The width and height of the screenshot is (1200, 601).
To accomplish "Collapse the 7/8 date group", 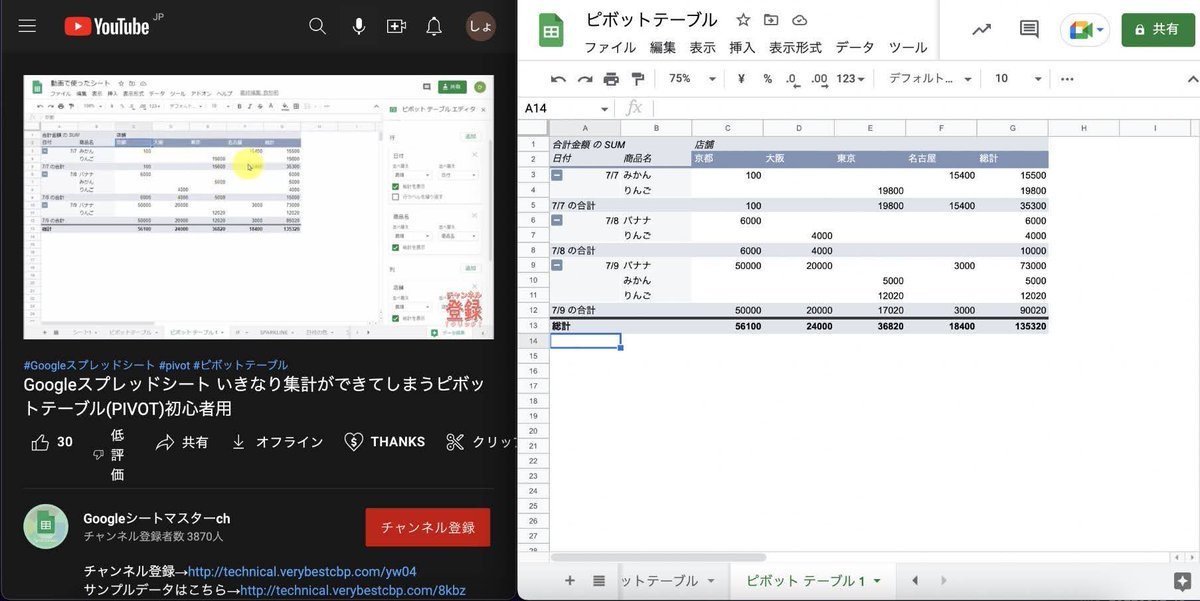I will [x=557, y=220].
